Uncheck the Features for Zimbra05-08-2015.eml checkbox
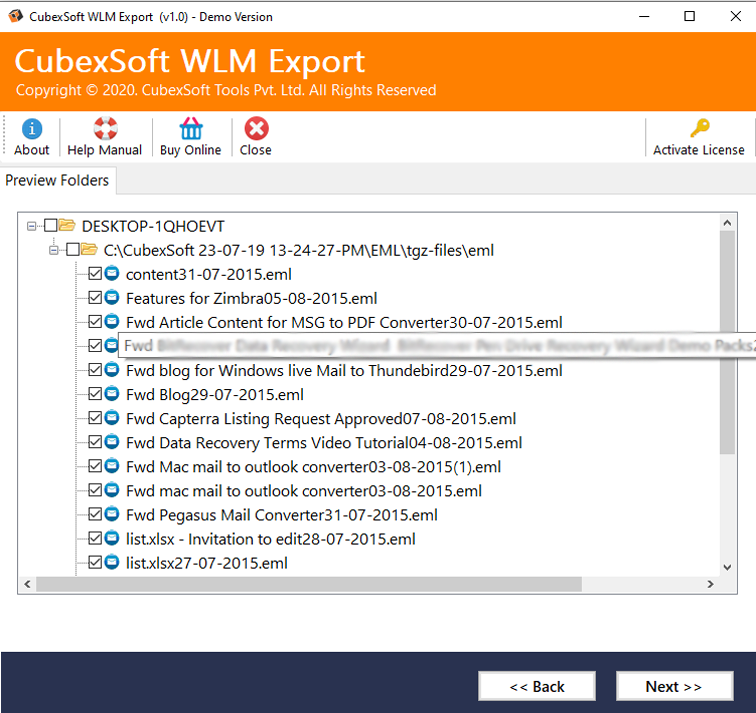The width and height of the screenshot is (756, 713). (x=95, y=298)
